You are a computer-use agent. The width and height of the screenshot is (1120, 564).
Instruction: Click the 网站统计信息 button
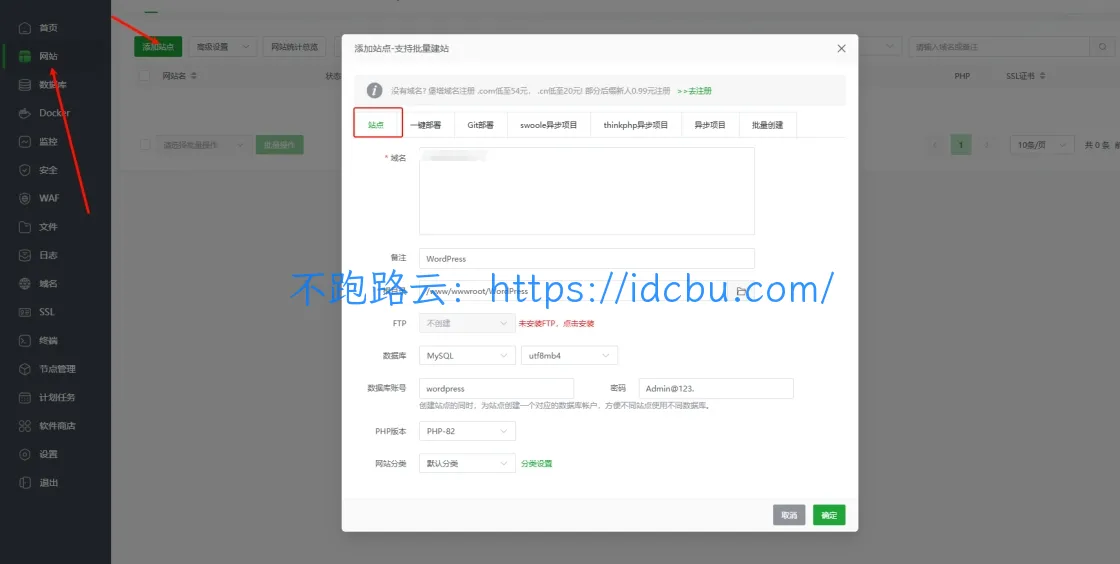tap(294, 46)
